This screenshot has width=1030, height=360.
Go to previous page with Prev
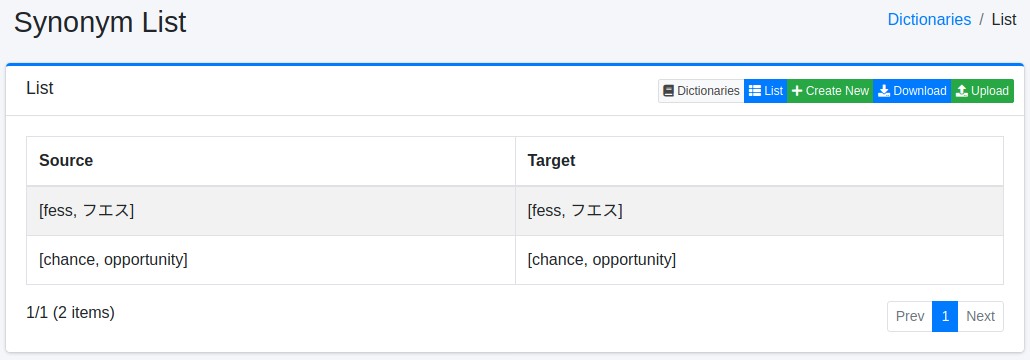click(x=910, y=317)
